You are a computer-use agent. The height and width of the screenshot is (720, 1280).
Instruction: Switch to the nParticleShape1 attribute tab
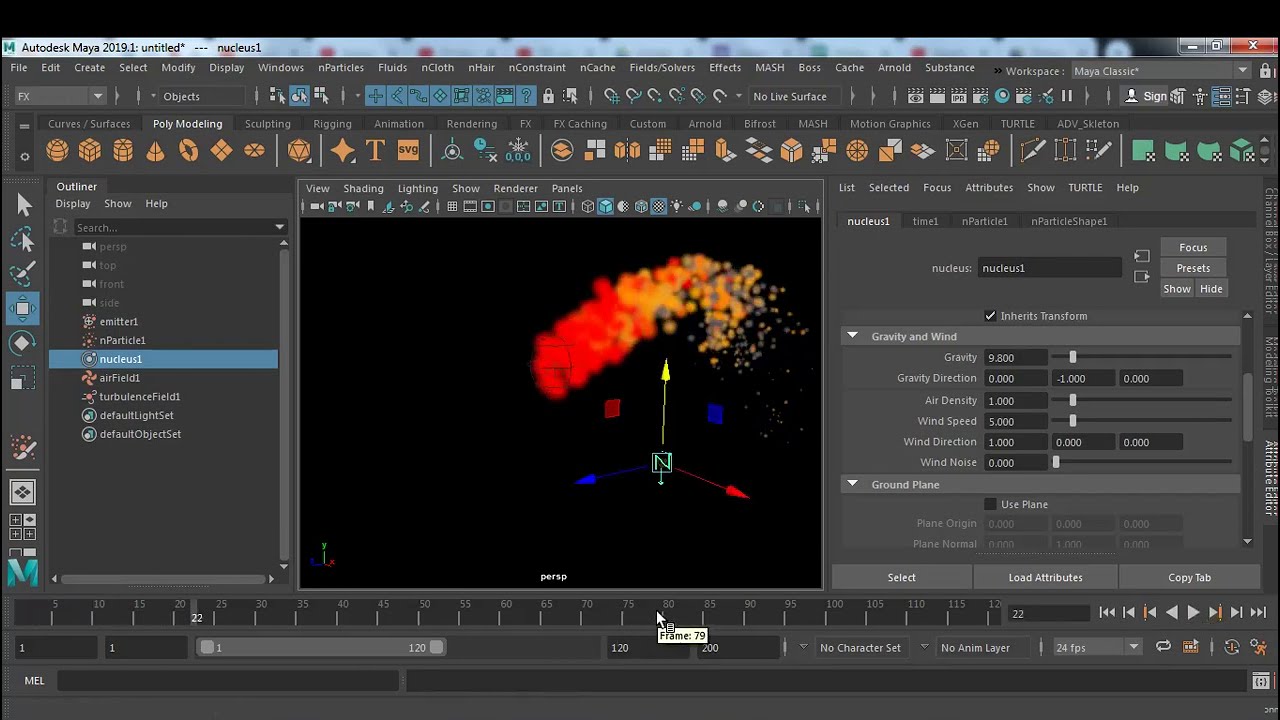(1069, 221)
